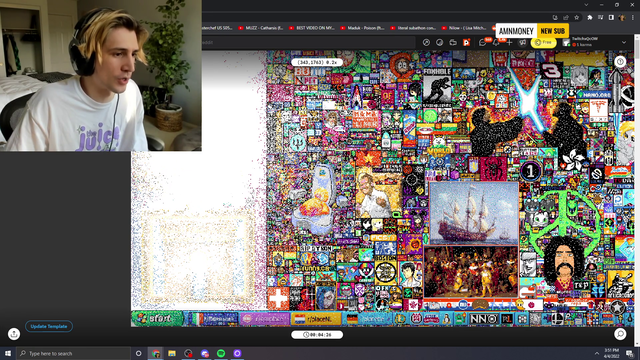
Task: Toggle Chrome side panel icon
Action: [611, 18]
